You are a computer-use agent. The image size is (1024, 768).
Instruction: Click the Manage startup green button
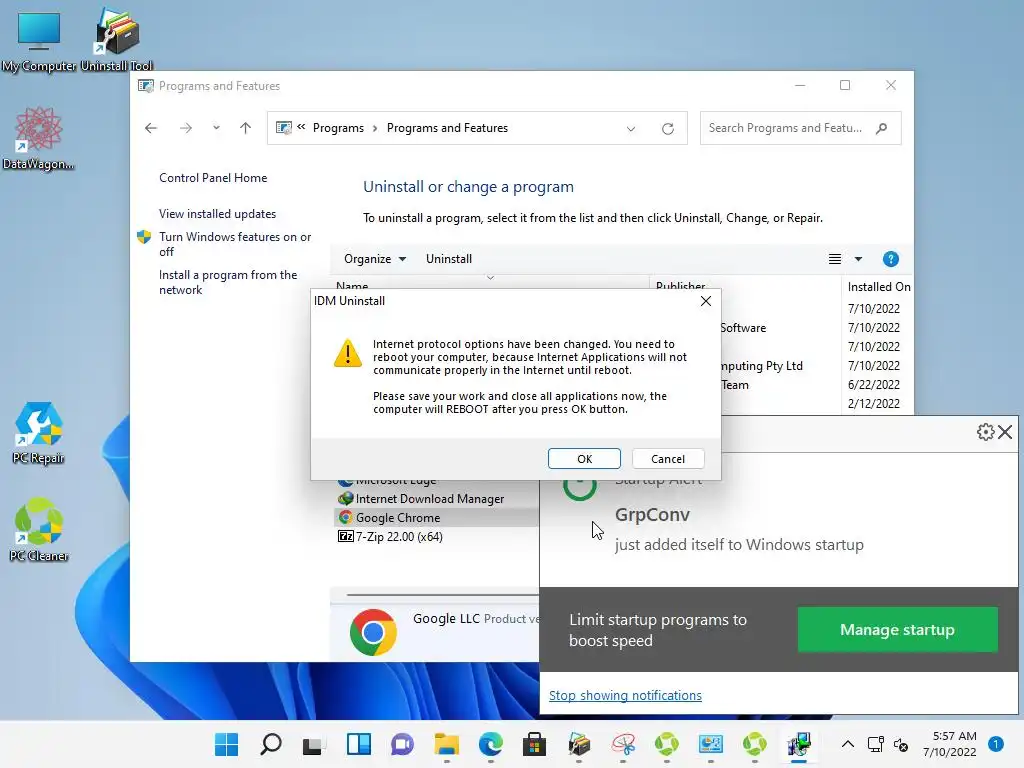click(x=897, y=630)
